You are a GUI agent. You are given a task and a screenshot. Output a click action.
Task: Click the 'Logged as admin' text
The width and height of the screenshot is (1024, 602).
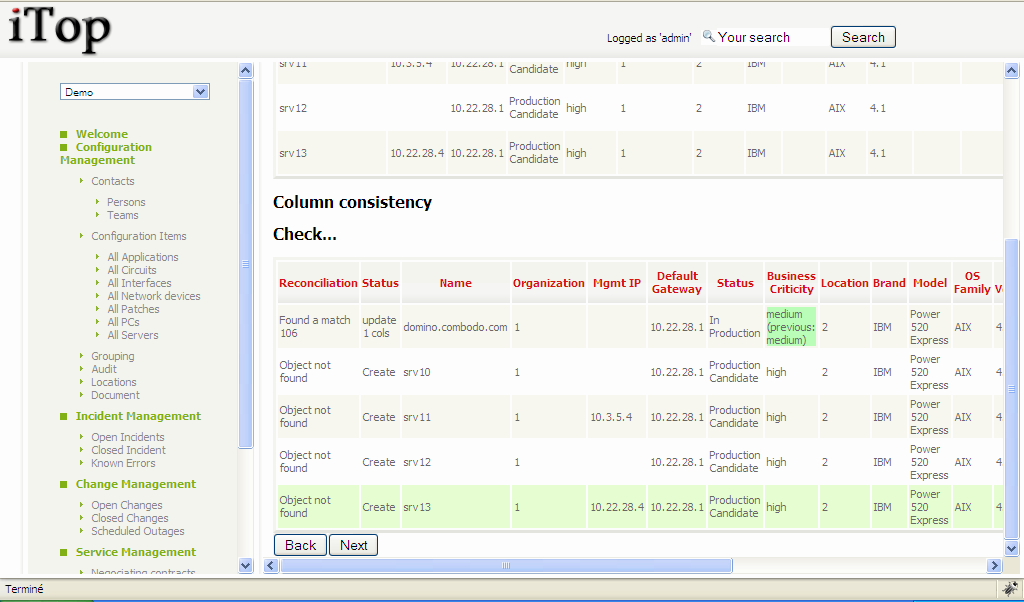(x=648, y=38)
